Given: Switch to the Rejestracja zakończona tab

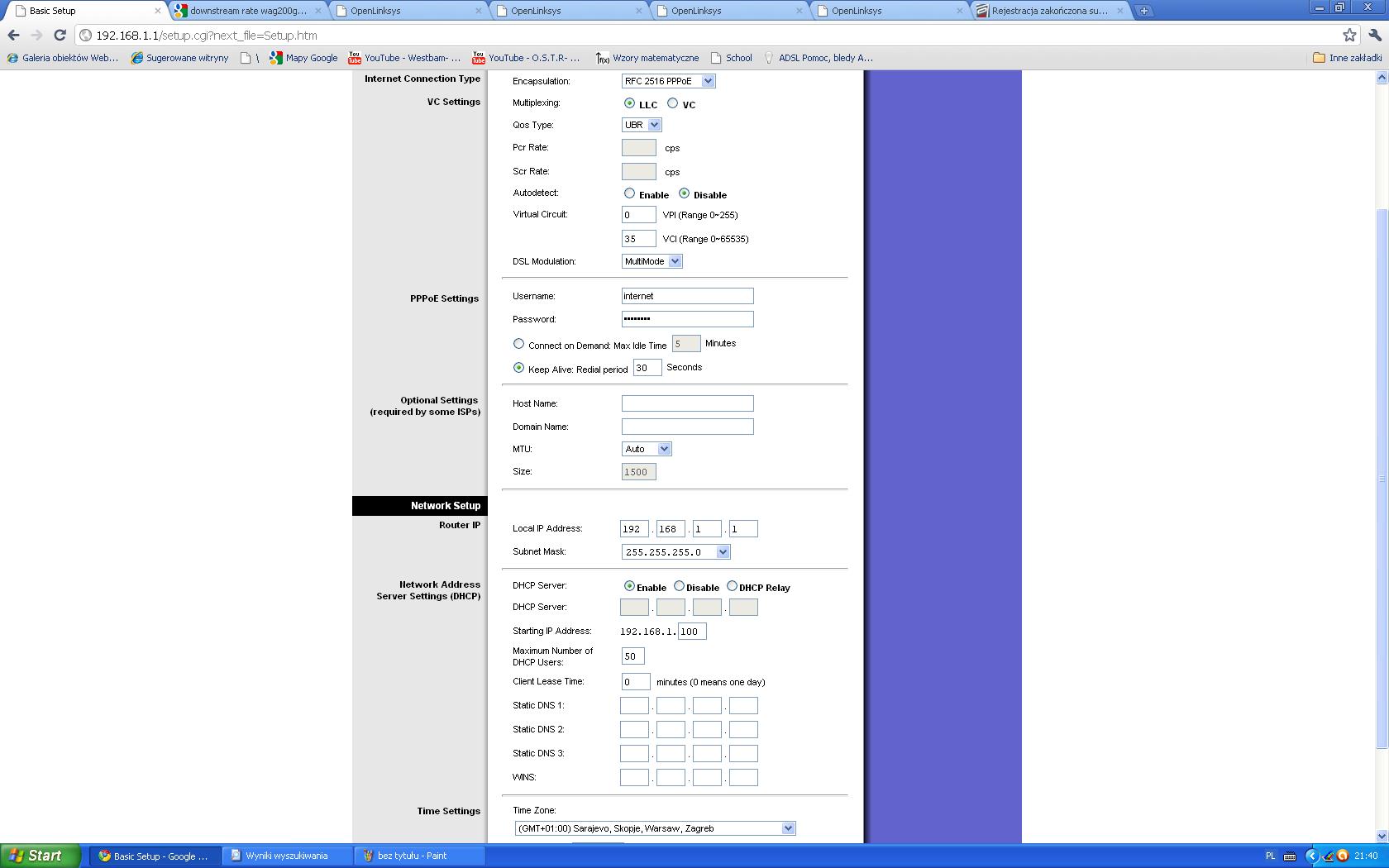Looking at the screenshot, I should click(1048, 11).
